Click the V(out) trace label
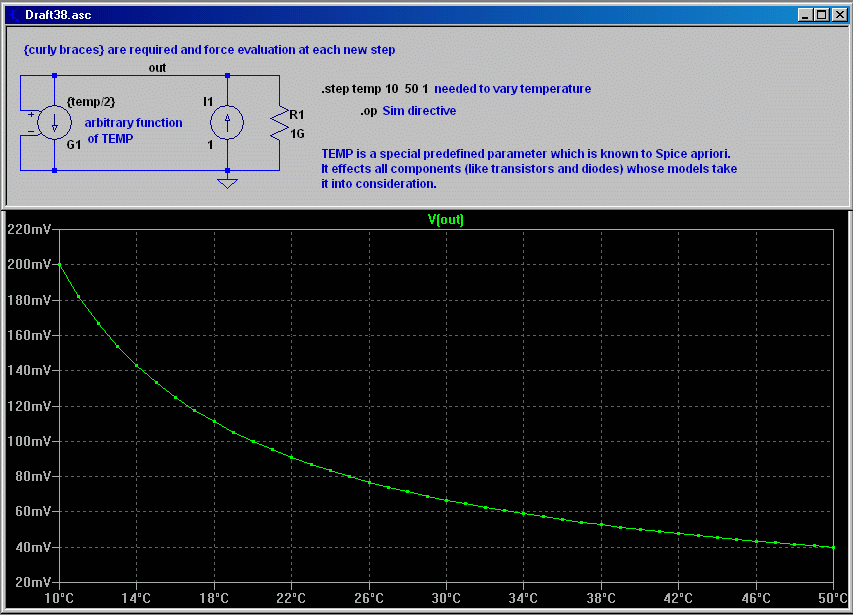 pos(446,220)
